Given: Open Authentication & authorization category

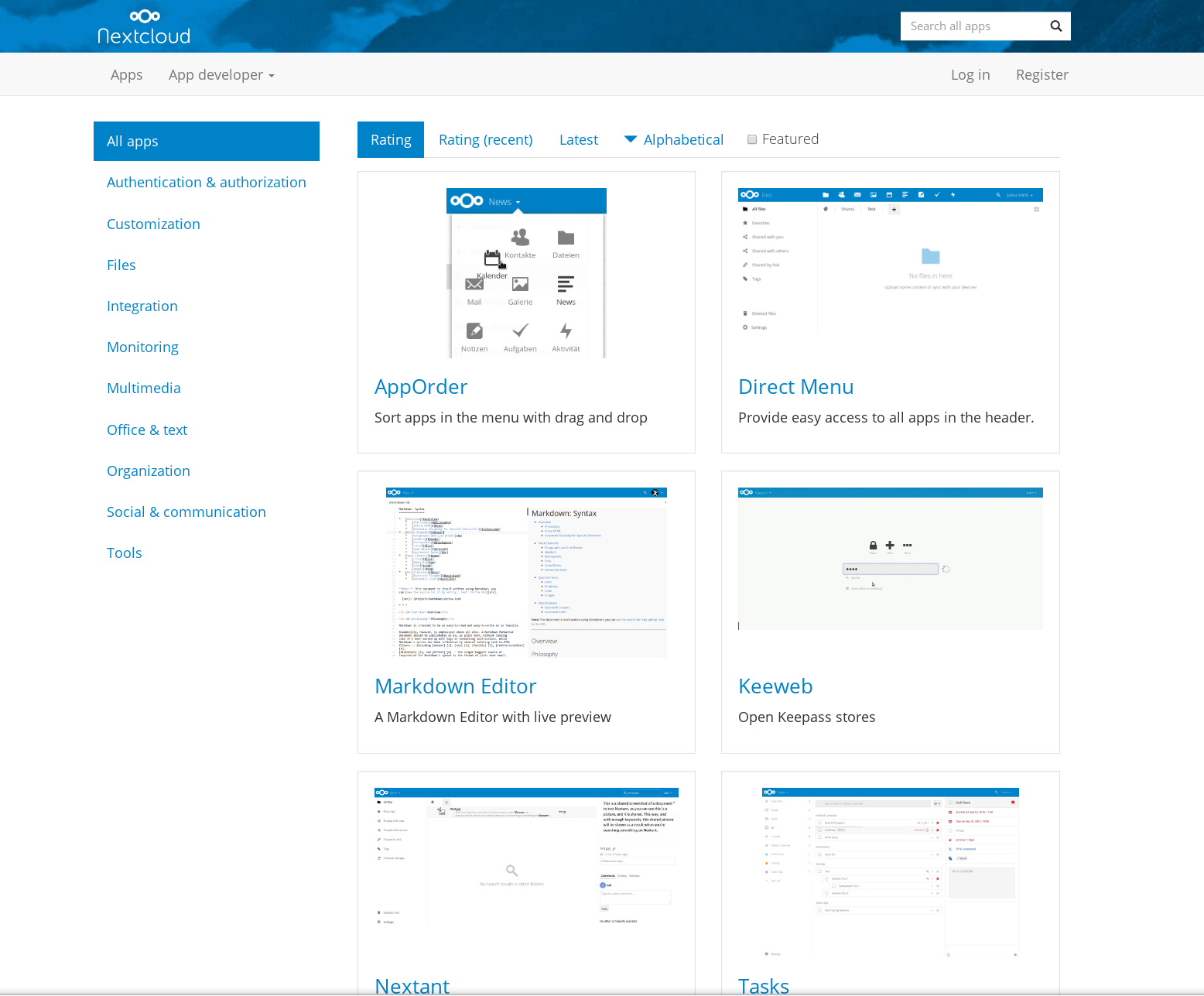Looking at the screenshot, I should point(207,183).
